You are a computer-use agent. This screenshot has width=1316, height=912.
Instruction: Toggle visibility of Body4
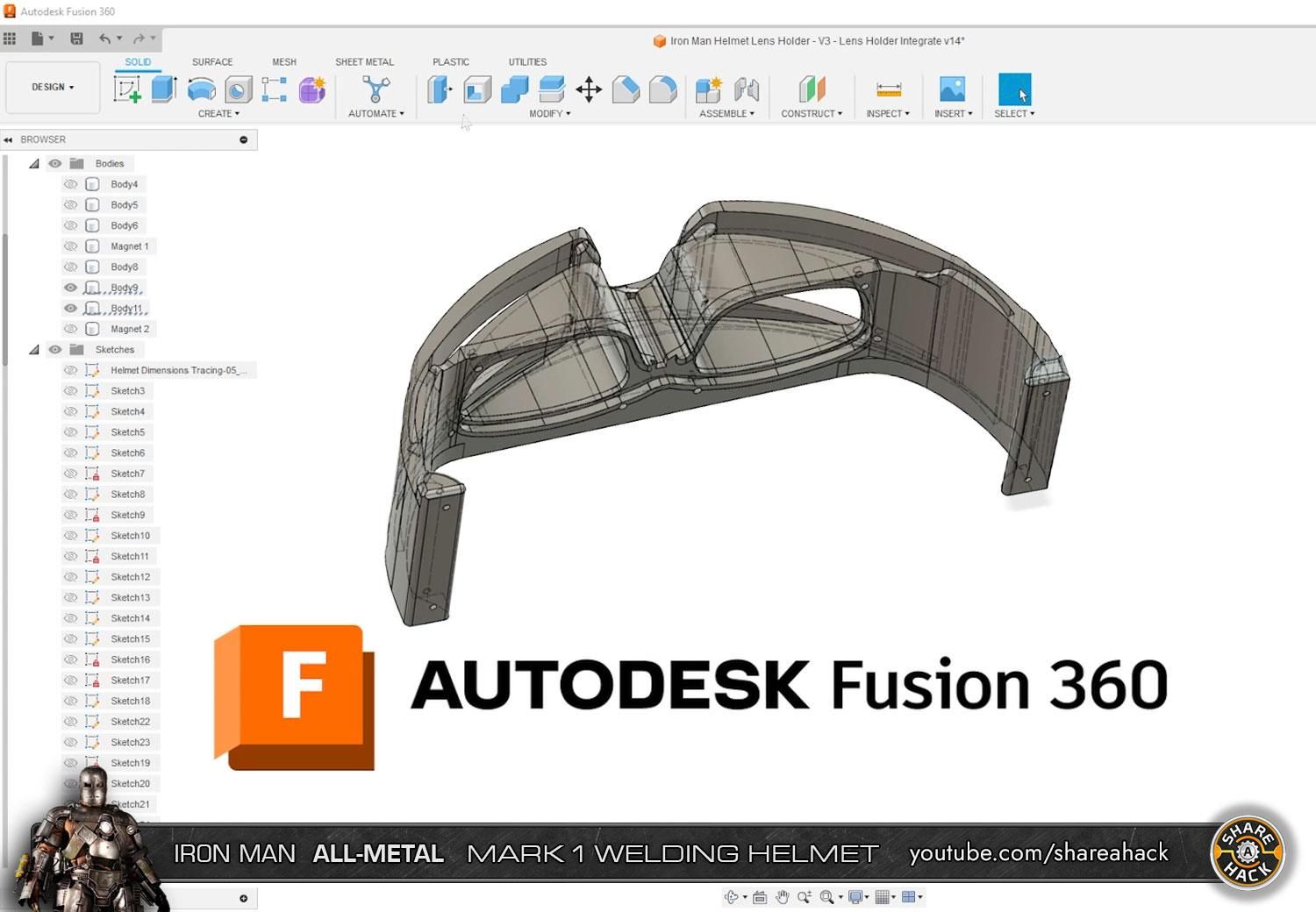[x=70, y=184]
